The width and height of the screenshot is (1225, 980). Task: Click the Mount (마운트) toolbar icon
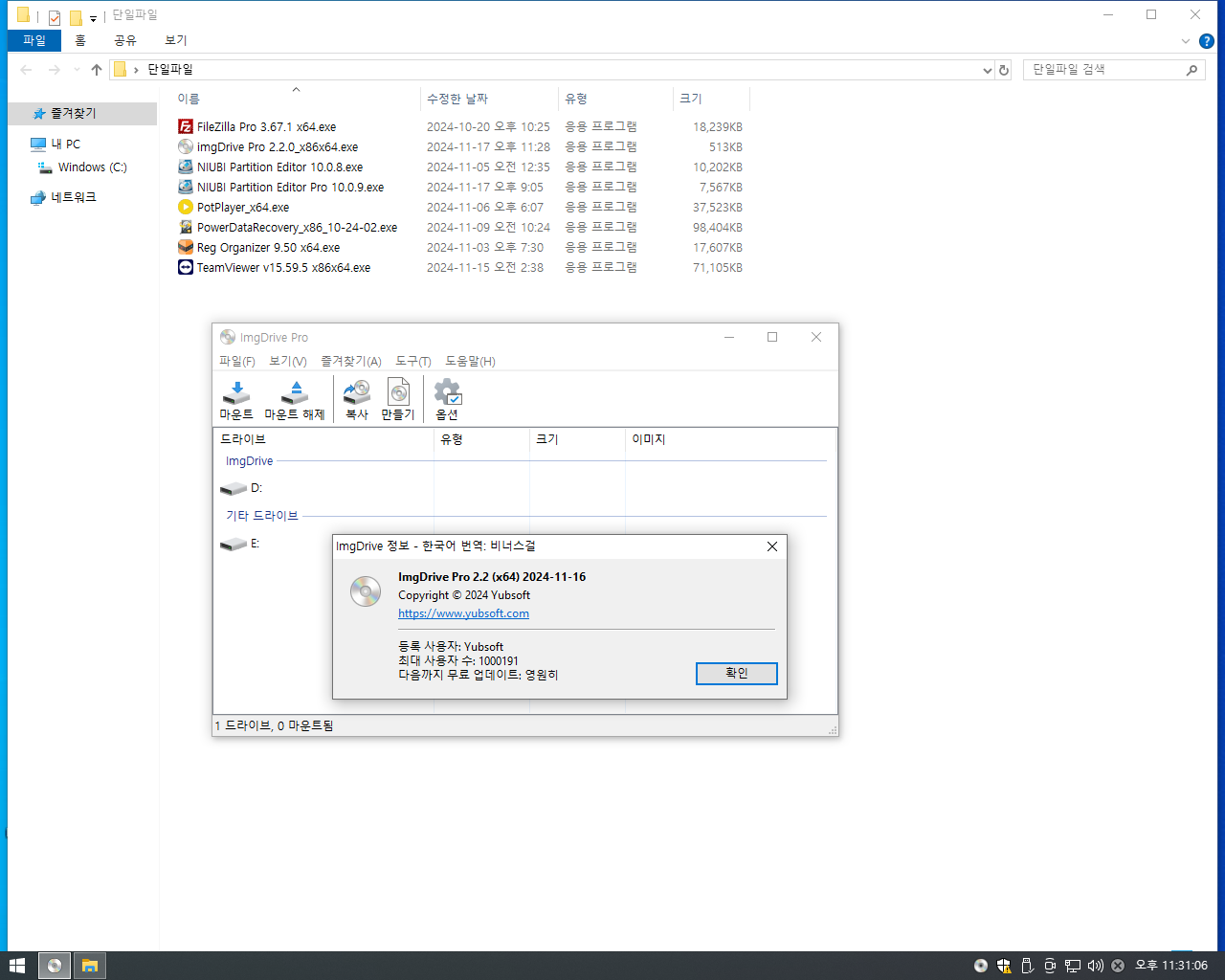[x=236, y=393]
